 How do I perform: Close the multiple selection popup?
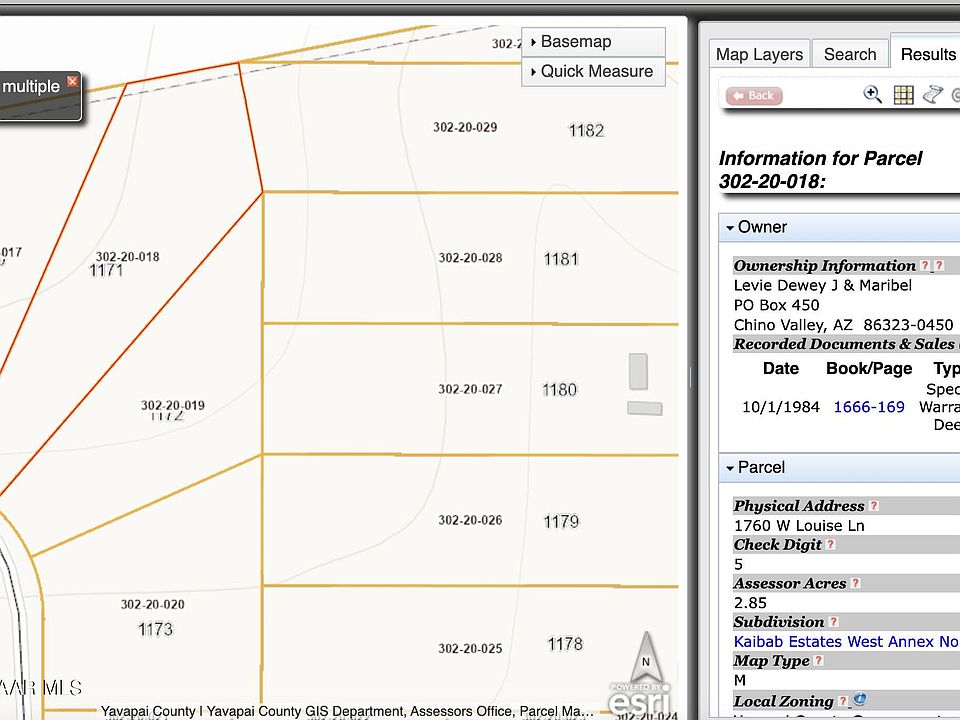tap(72, 81)
